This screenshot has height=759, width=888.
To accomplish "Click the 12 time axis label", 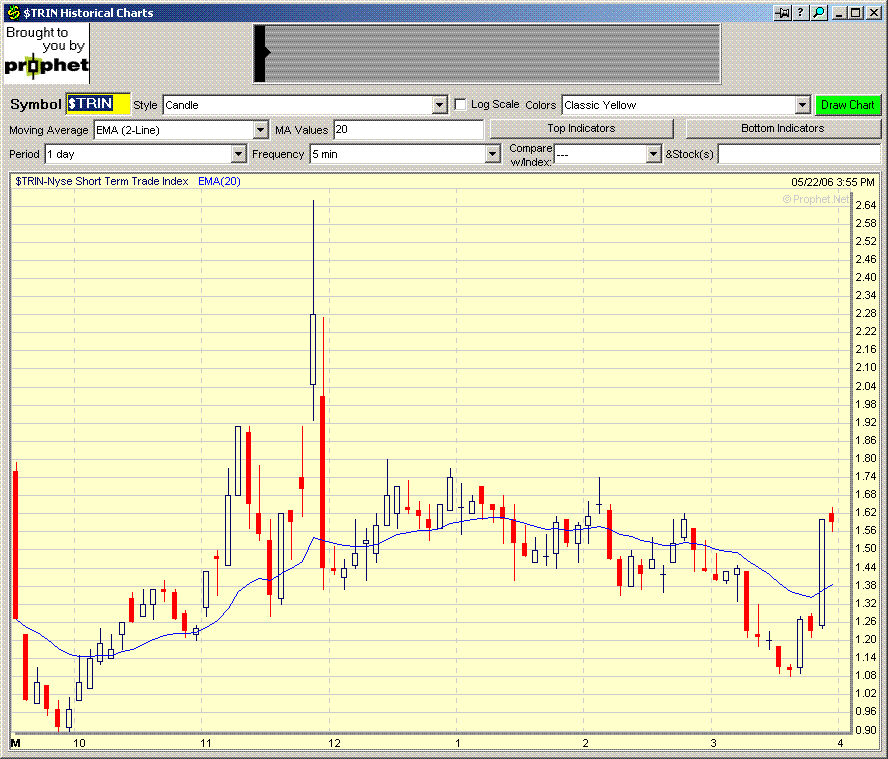I will point(334,743).
